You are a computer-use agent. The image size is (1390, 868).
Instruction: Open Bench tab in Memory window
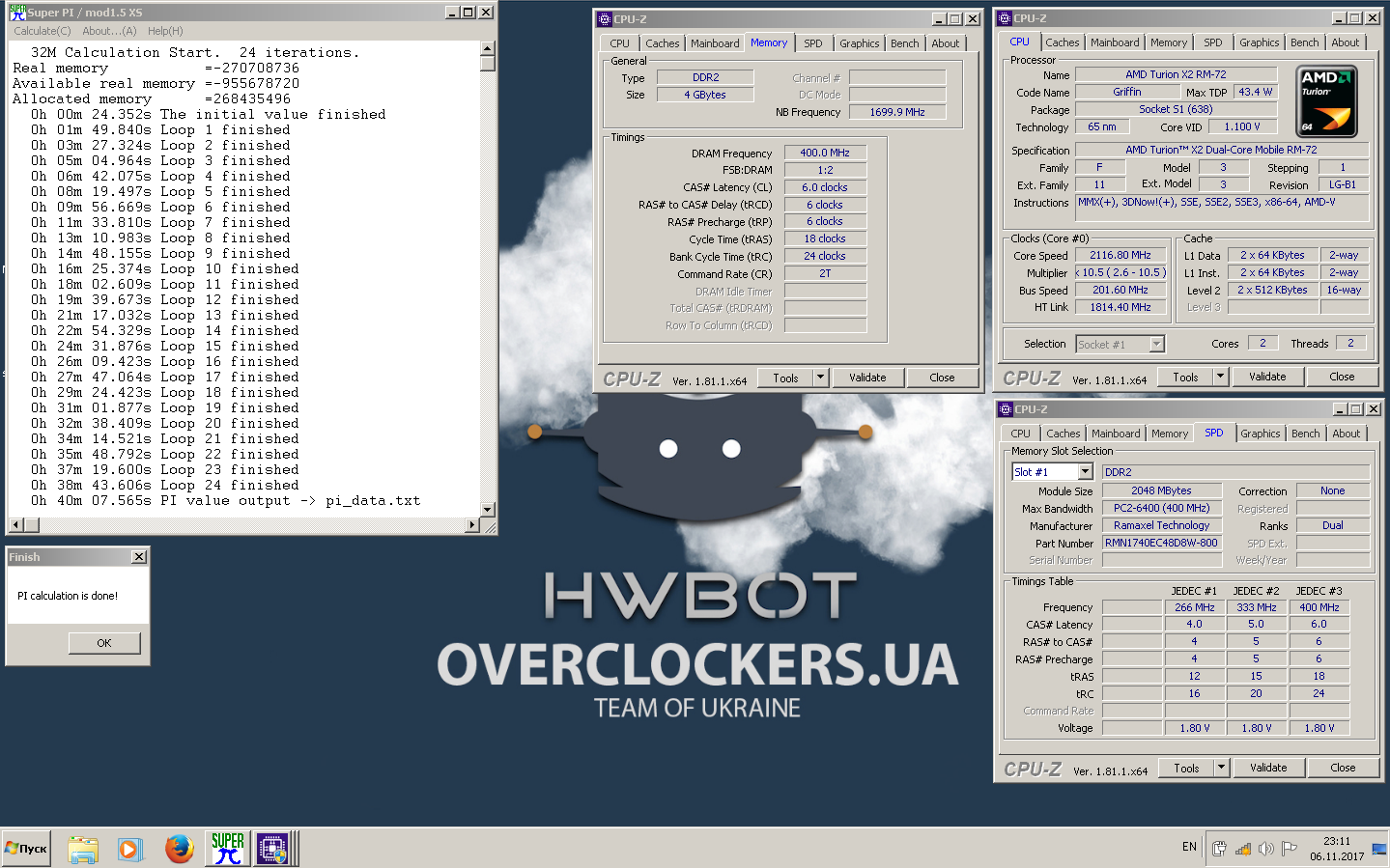(905, 43)
